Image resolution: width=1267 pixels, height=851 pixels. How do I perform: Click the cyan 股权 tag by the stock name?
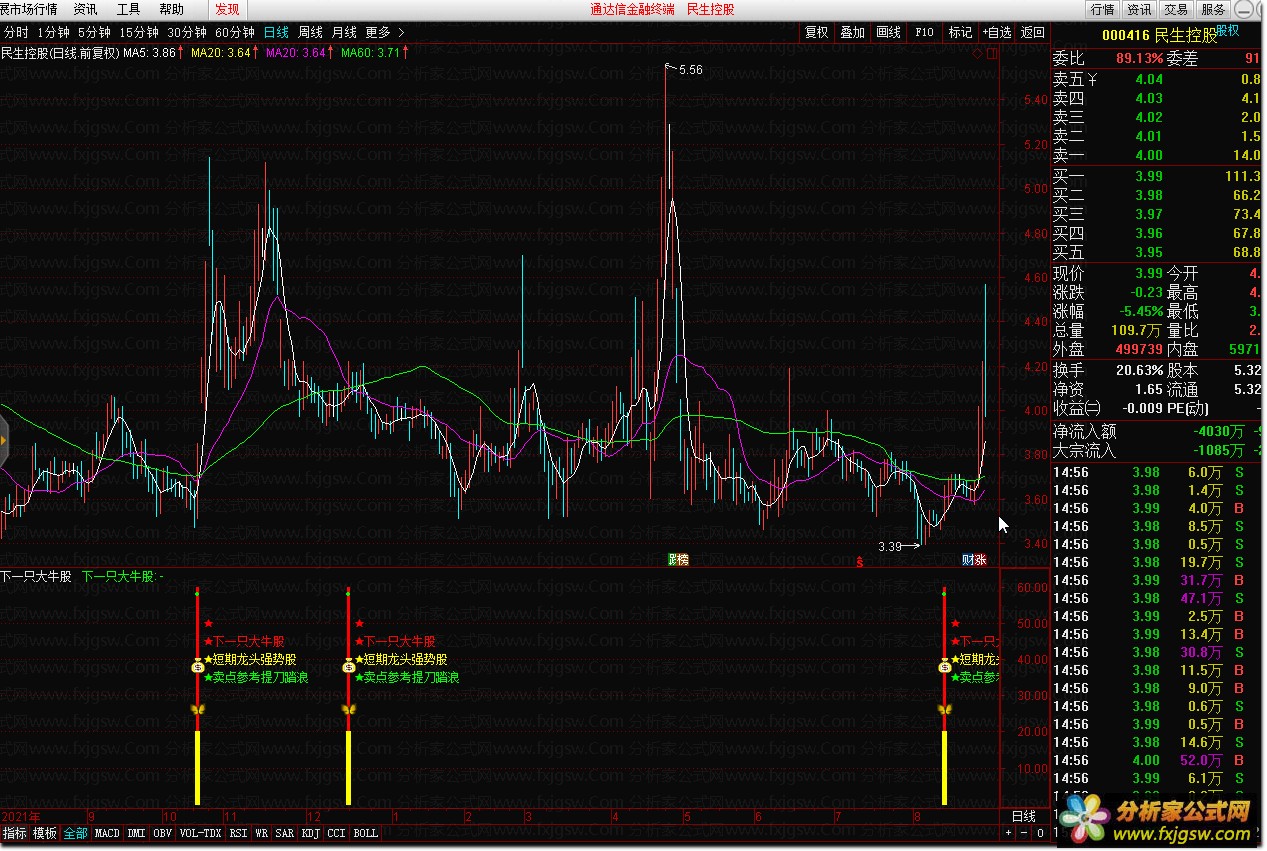coord(1228,30)
